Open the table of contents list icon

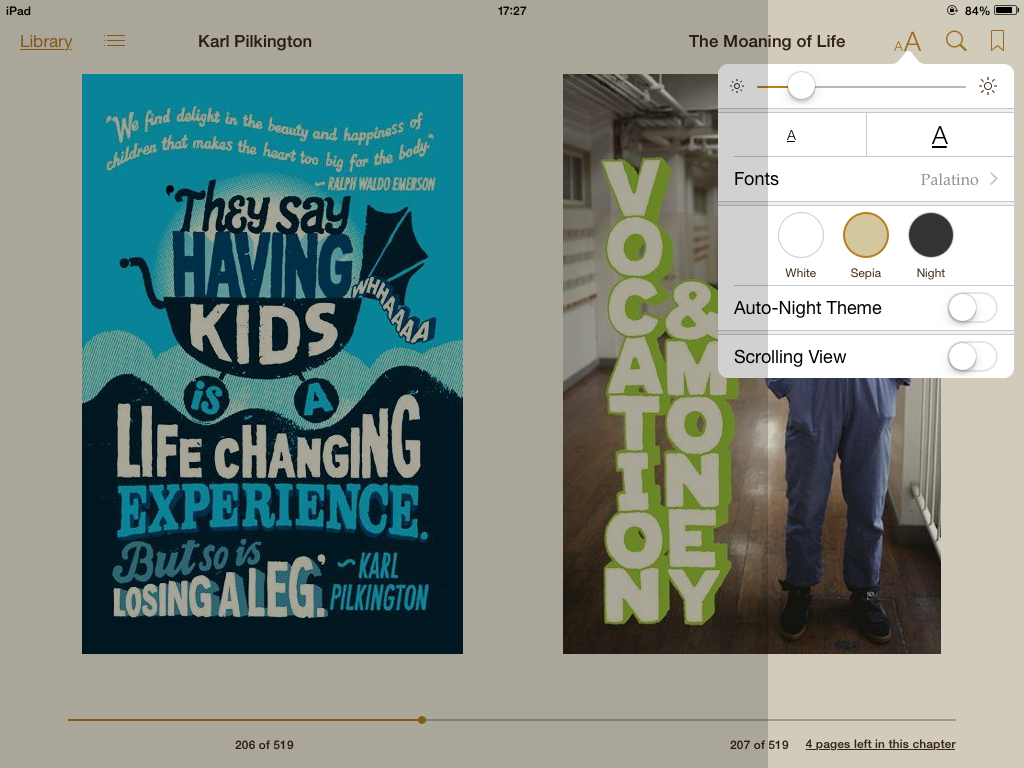114,41
